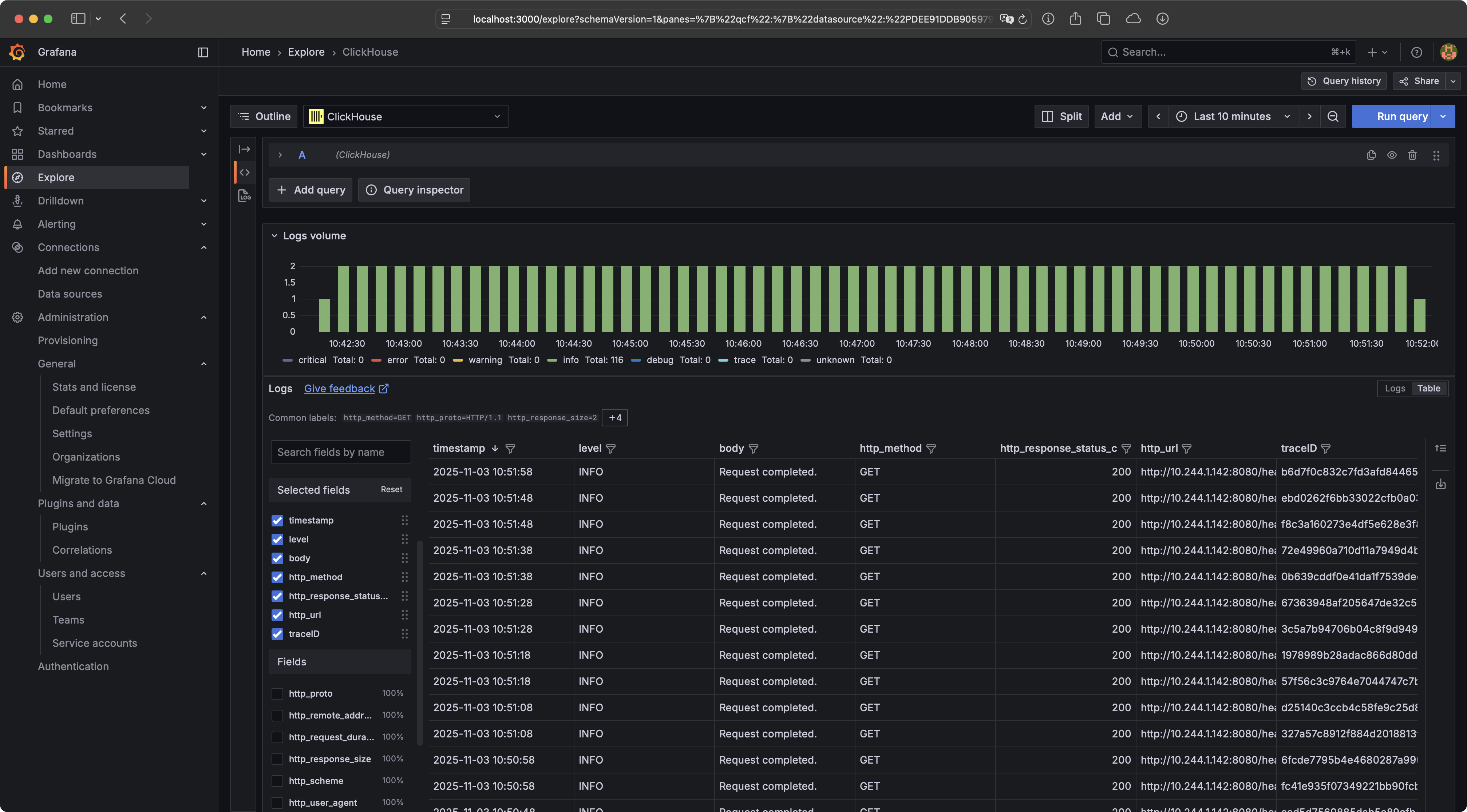
Task: Enable the http_proto field checkbox
Action: 277,694
